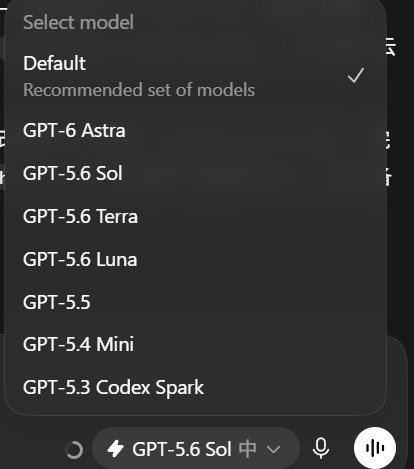The height and width of the screenshot is (469, 414).
Task: Click the Select model header text
Action: [x=78, y=22]
